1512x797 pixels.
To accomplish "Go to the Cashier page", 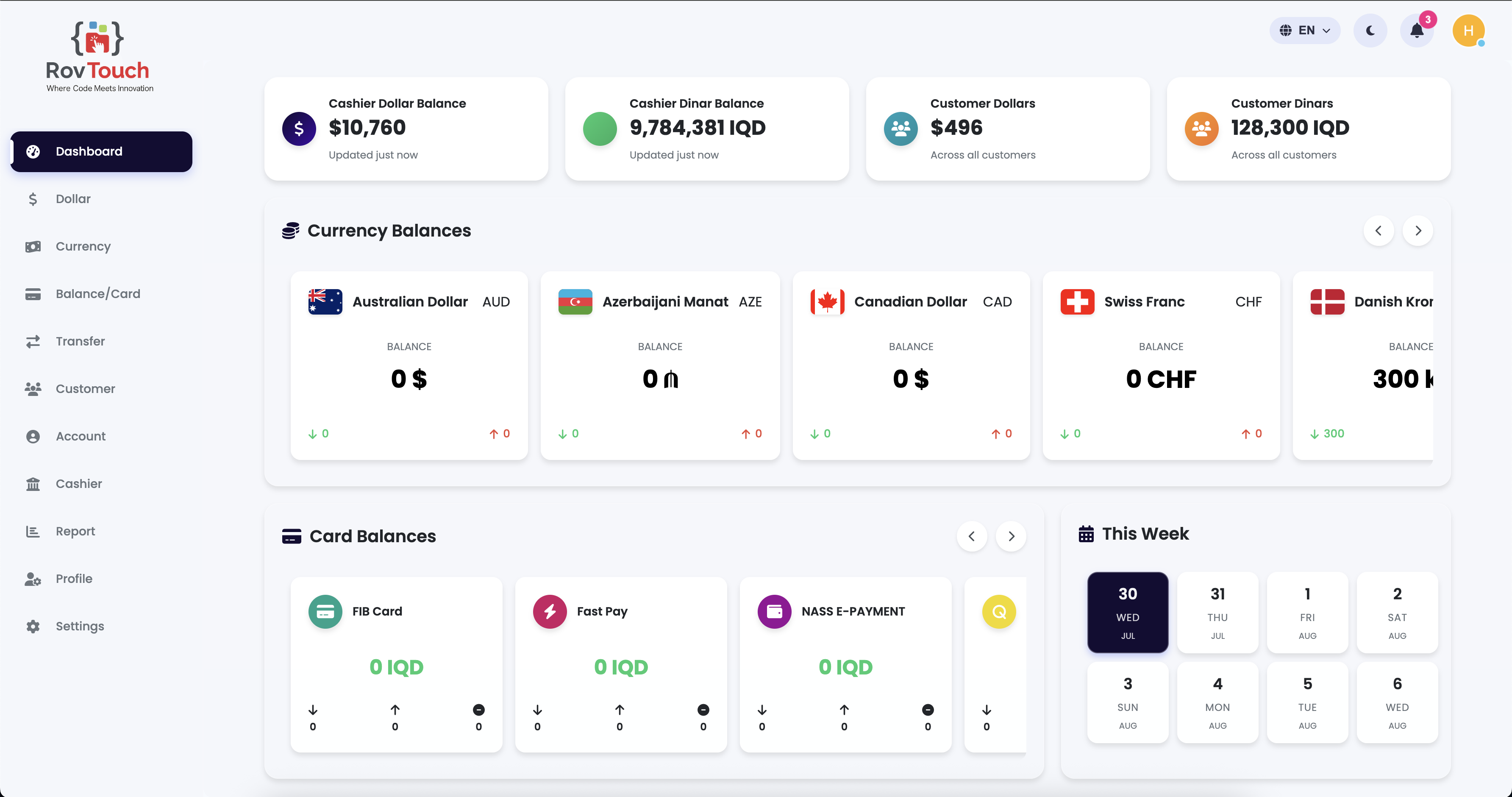I will pos(102,484).
